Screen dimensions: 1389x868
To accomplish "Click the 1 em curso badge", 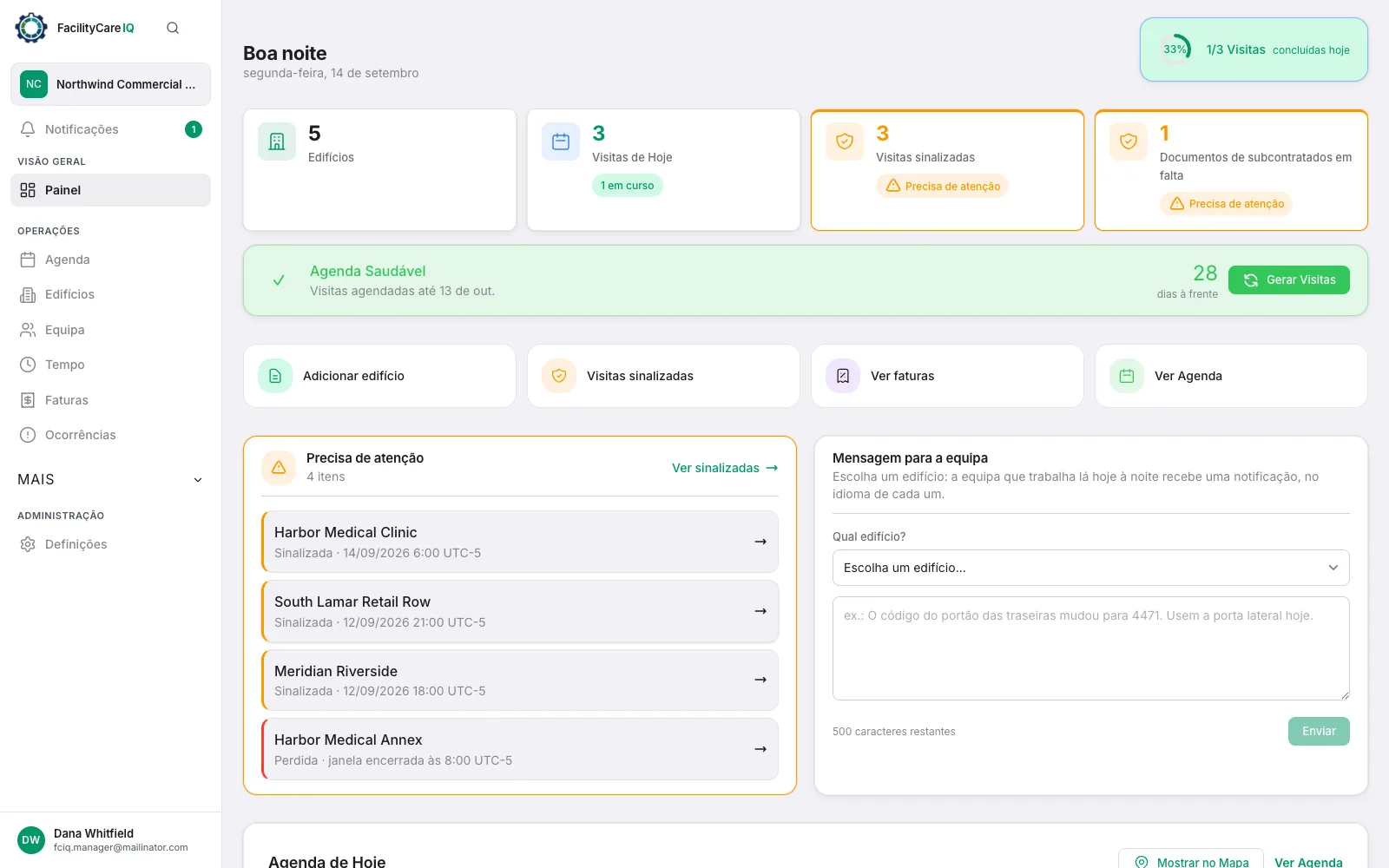I will point(628,186).
